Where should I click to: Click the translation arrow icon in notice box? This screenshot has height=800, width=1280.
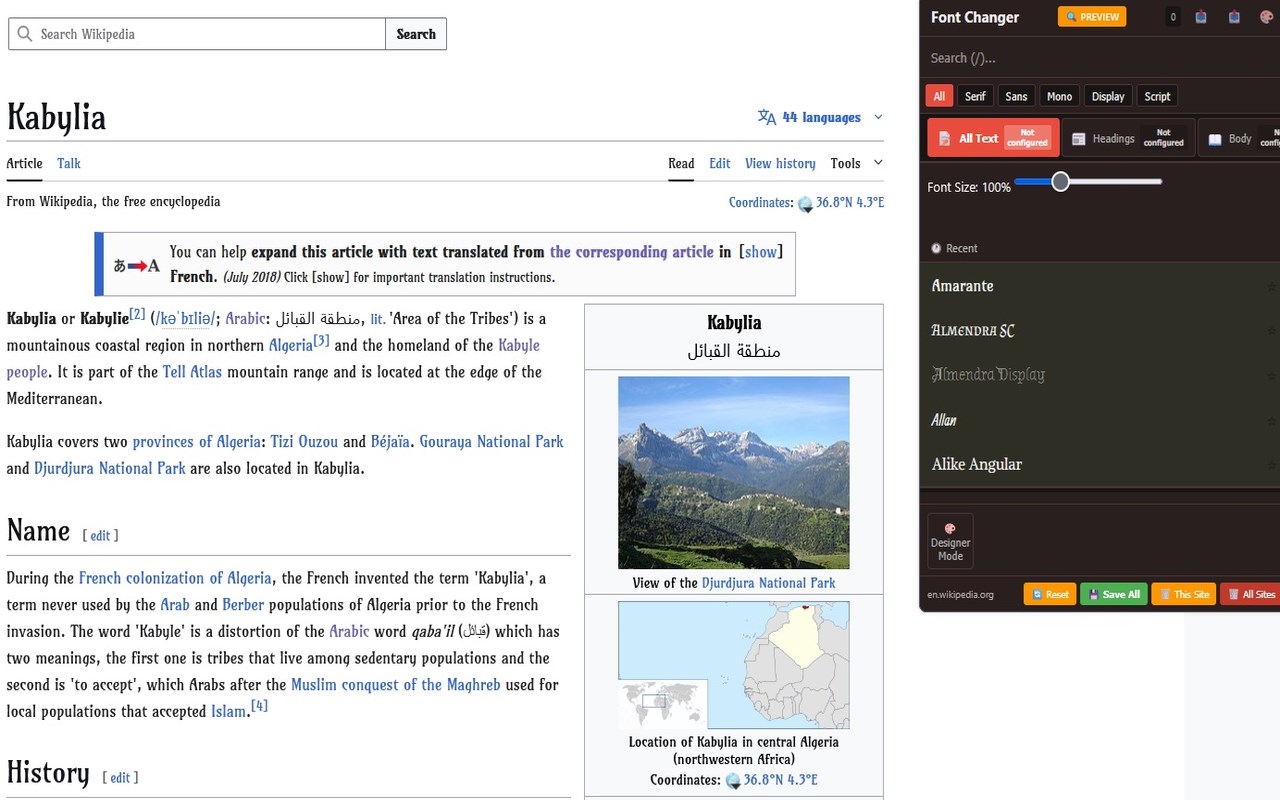pos(136,265)
